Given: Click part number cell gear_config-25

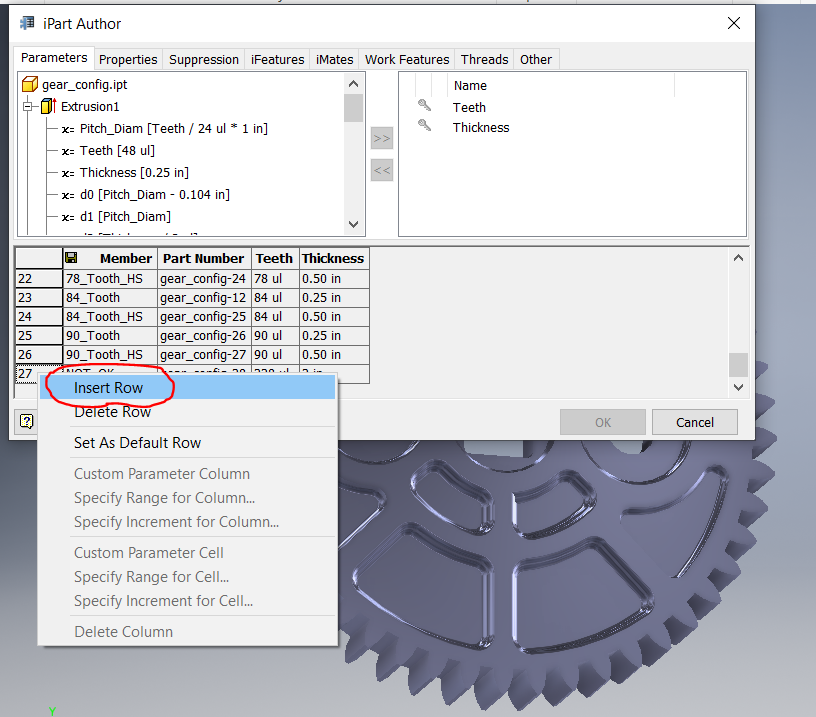Looking at the screenshot, I should (204, 316).
